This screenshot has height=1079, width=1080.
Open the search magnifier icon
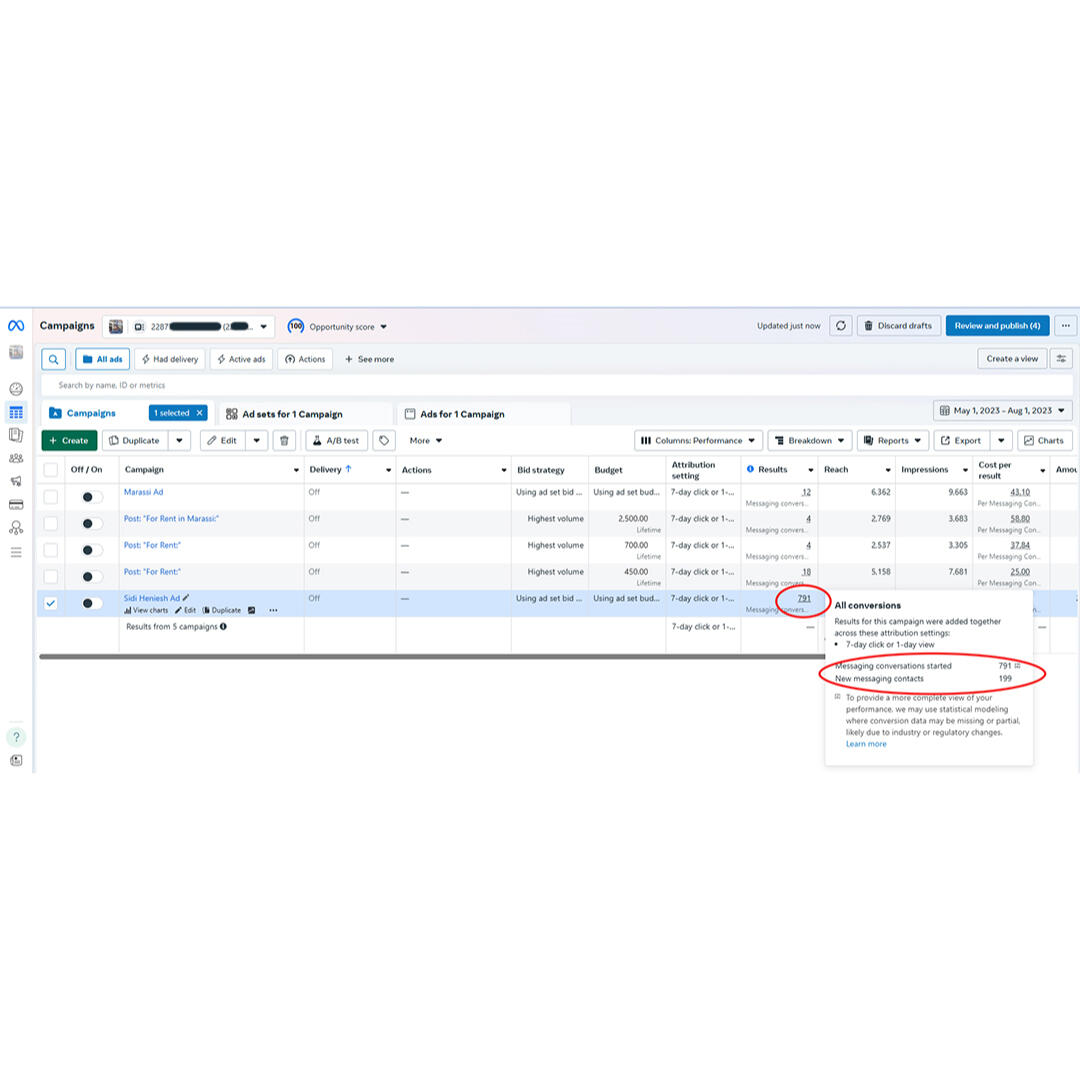[x=54, y=359]
